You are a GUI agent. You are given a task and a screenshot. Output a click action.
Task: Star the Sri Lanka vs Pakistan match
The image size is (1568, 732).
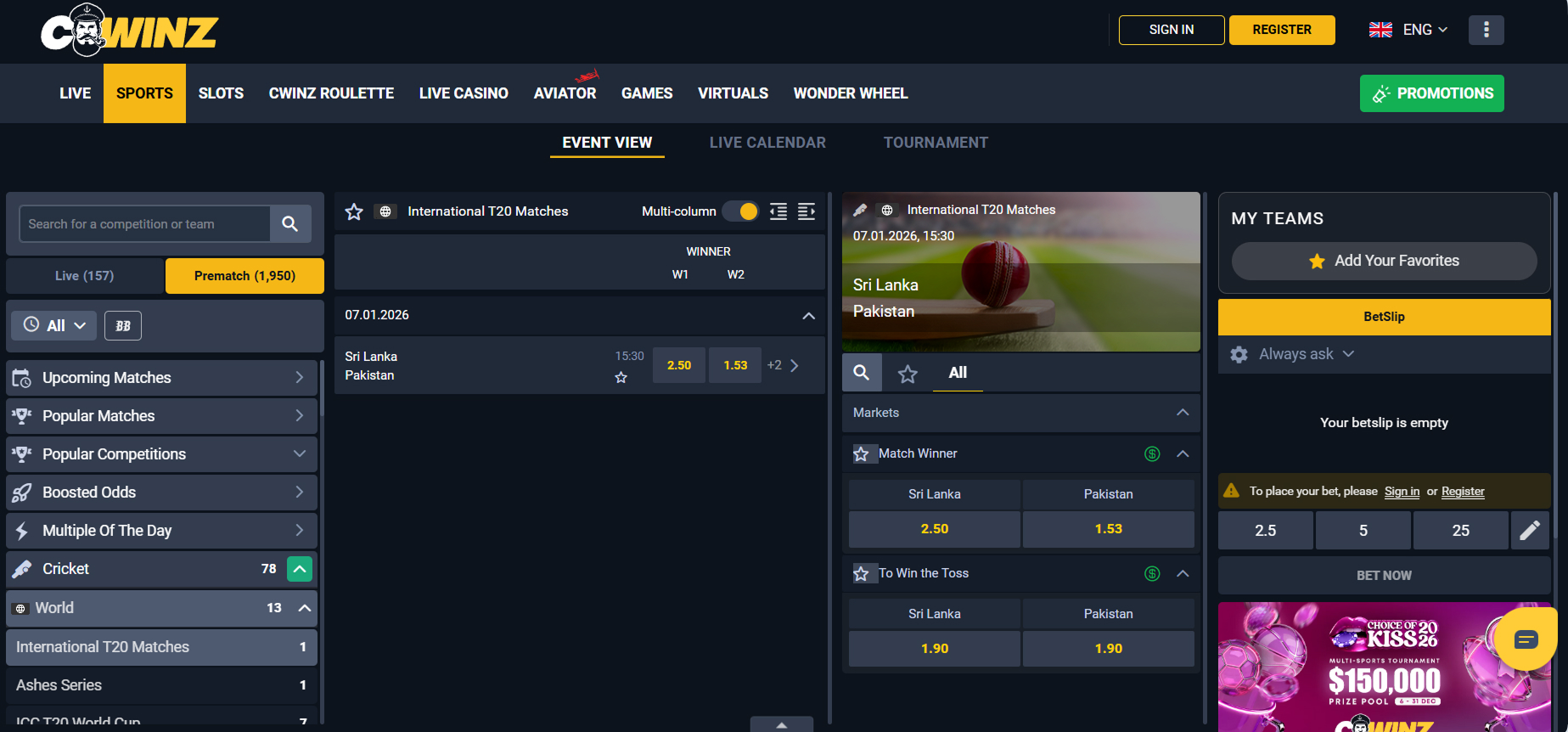pyautogui.click(x=621, y=378)
